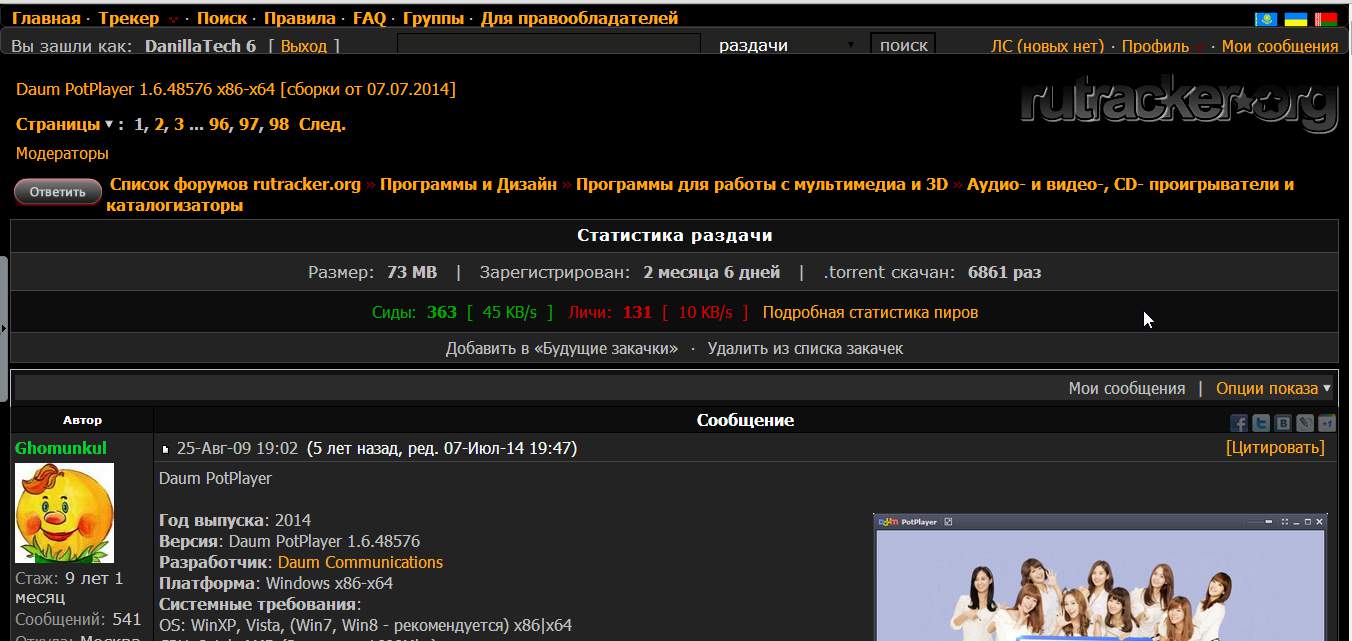Viewport: 1352px width, 641px height.
Task: Expand the Страницы page list dropdown
Action: (x=109, y=125)
